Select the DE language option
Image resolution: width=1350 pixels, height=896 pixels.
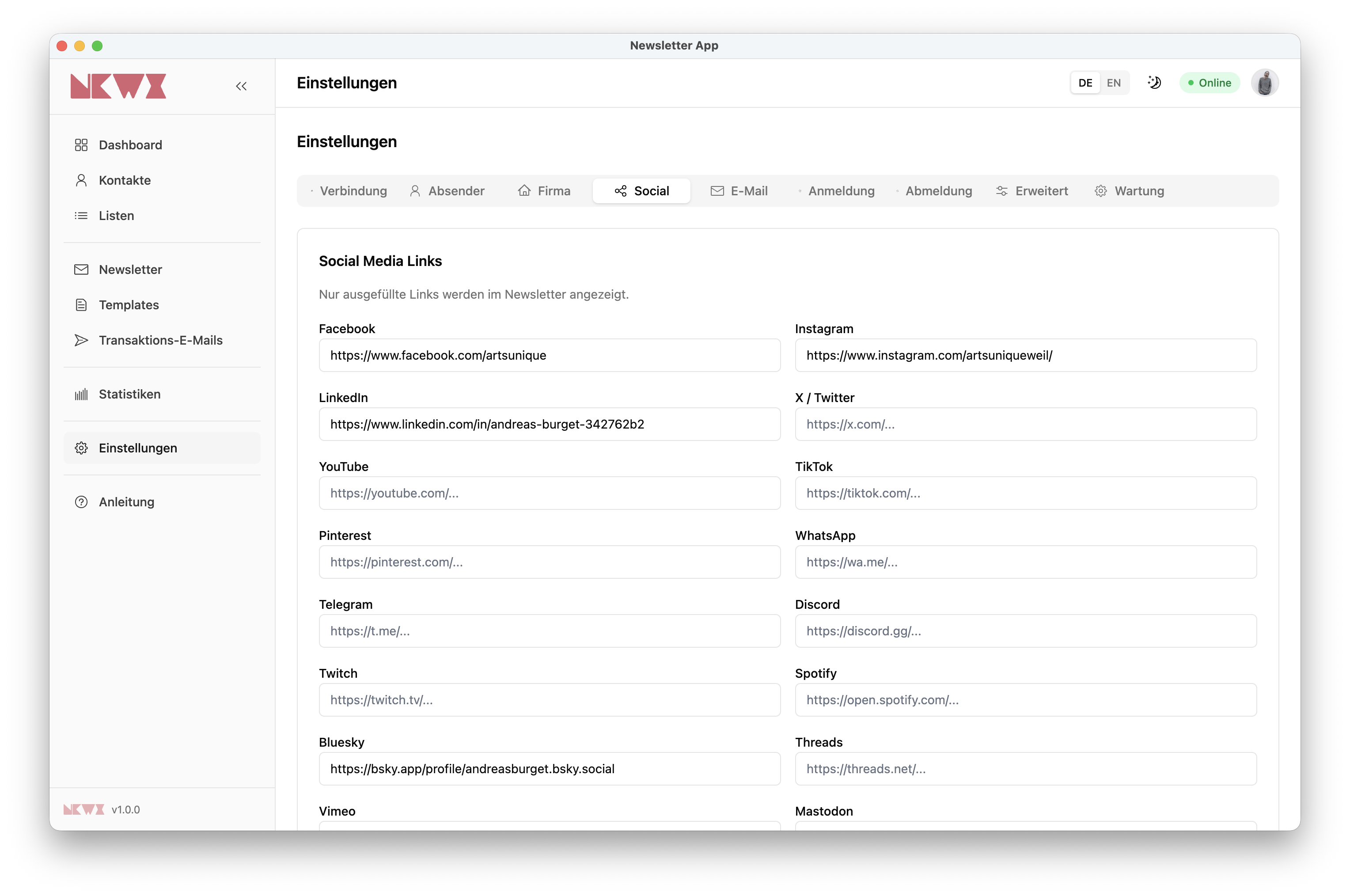1085,83
